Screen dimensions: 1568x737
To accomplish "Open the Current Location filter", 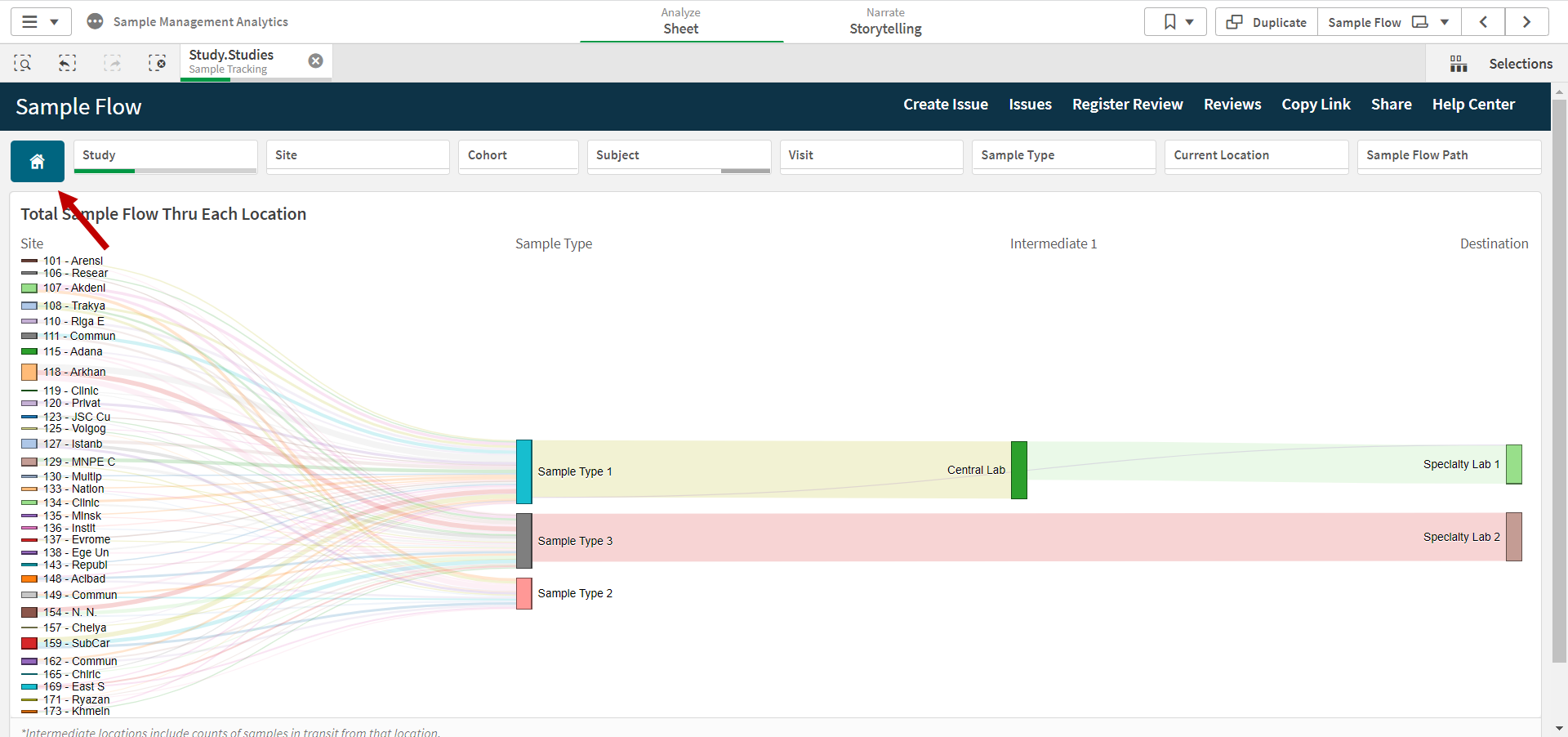I will [x=1255, y=155].
